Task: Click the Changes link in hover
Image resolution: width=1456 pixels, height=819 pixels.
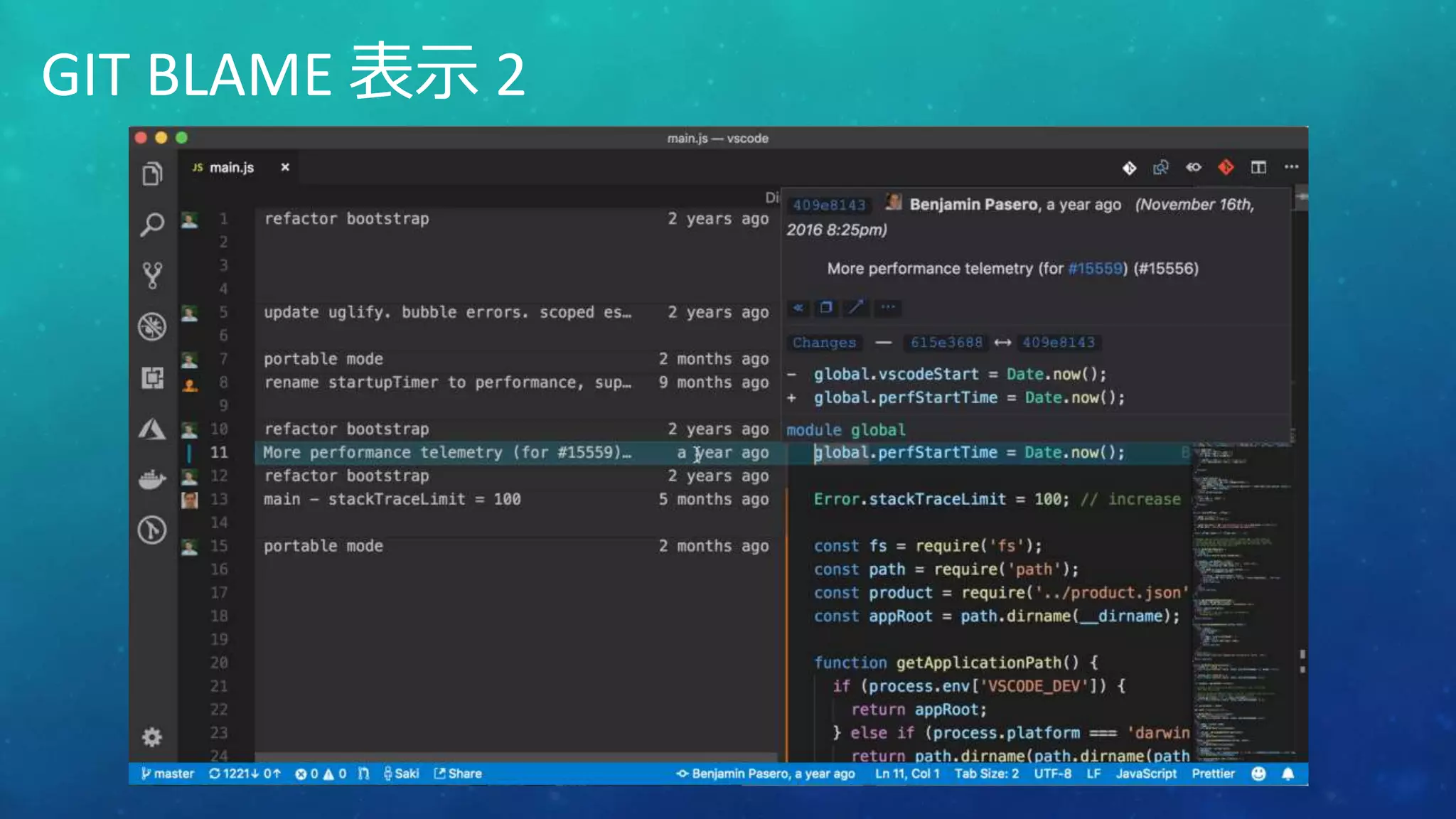Action: [x=825, y=343]
